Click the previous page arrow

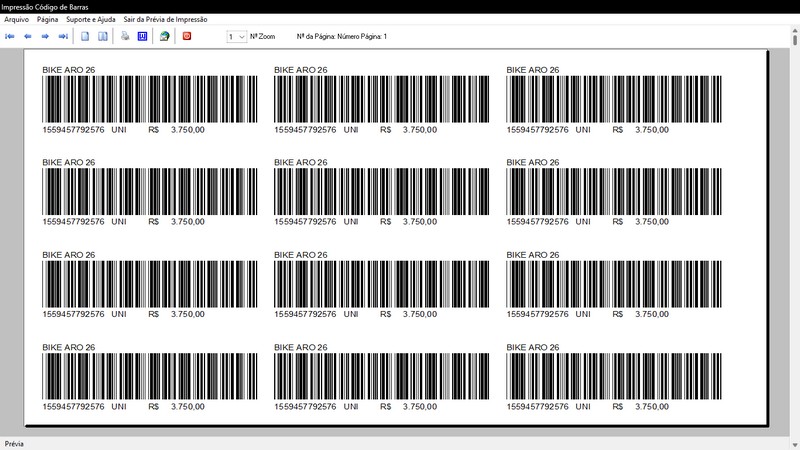click(x=28, y=36)
